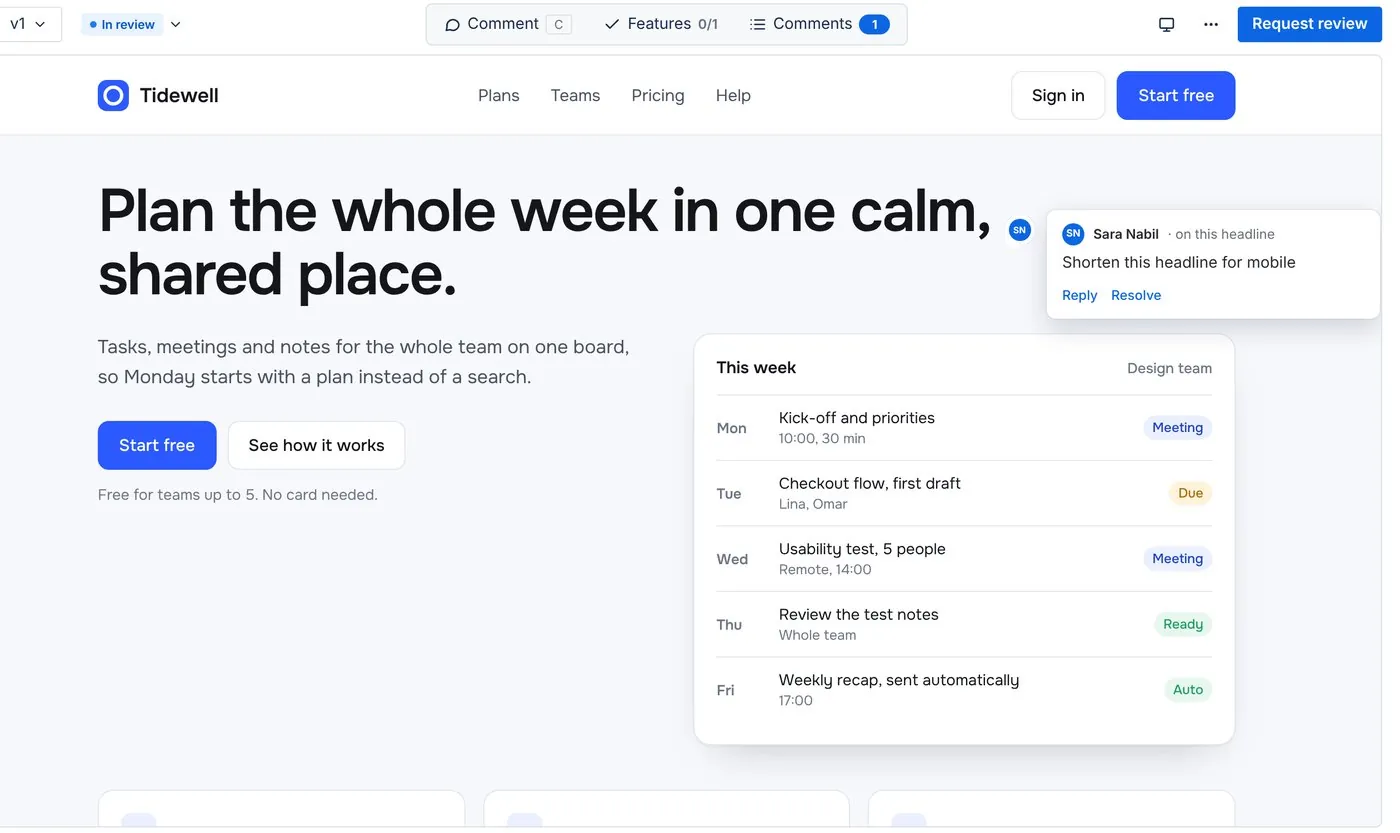Image resolution: width=1400 pixels, height=833 pixels.
Task: Open the three-dots more options menu
Action: tap(1211, 24)
